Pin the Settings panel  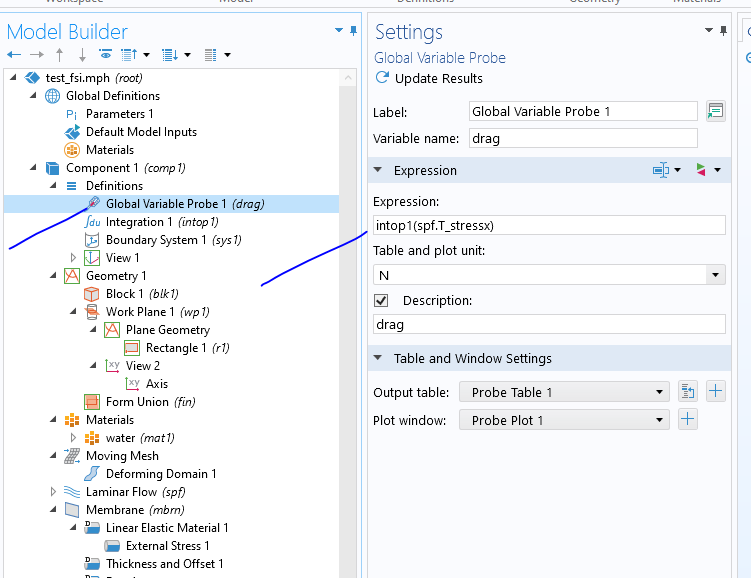(x=738, y=31)
